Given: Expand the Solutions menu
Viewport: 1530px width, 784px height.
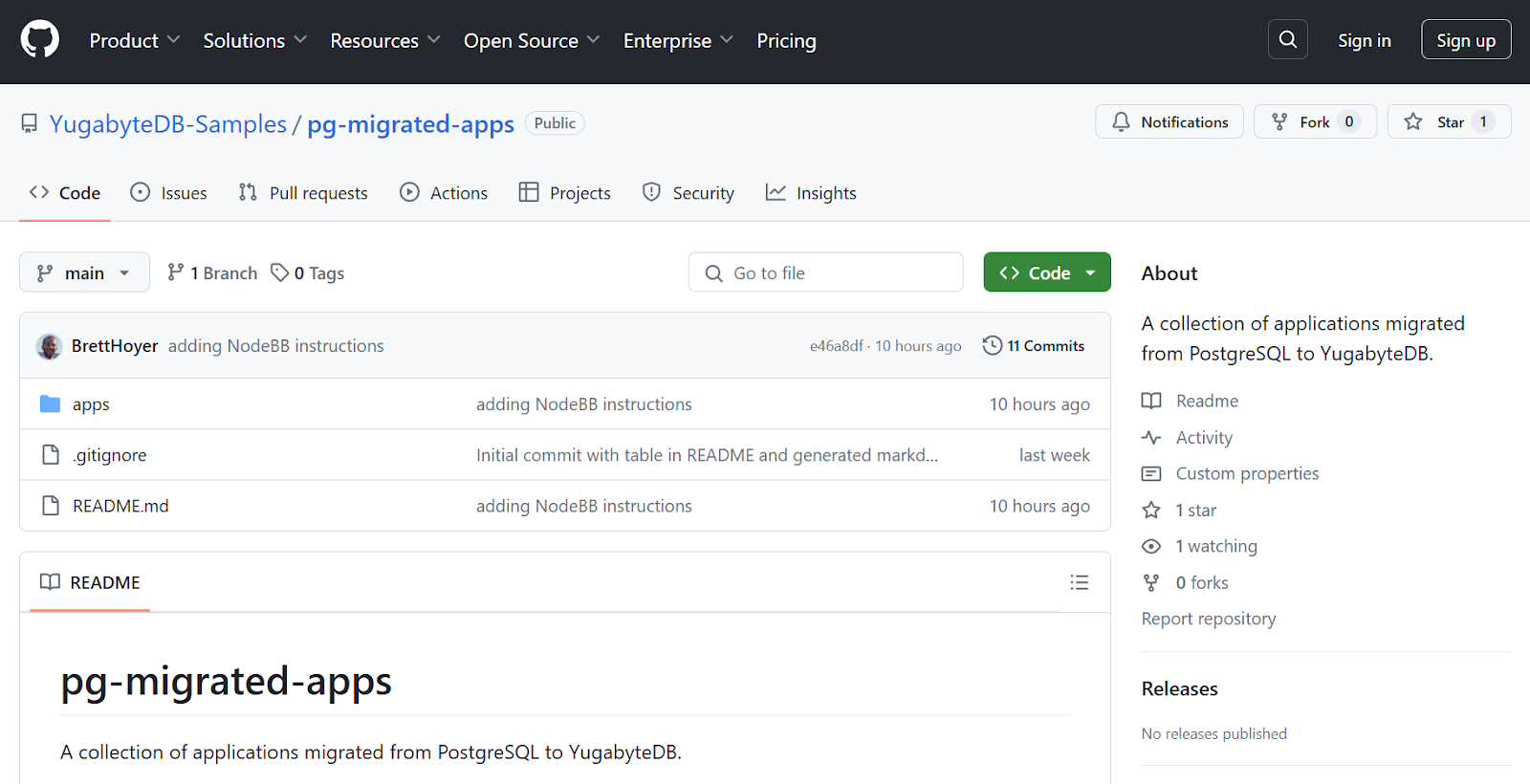Looking at the screenshot, I should click(255, 40).
